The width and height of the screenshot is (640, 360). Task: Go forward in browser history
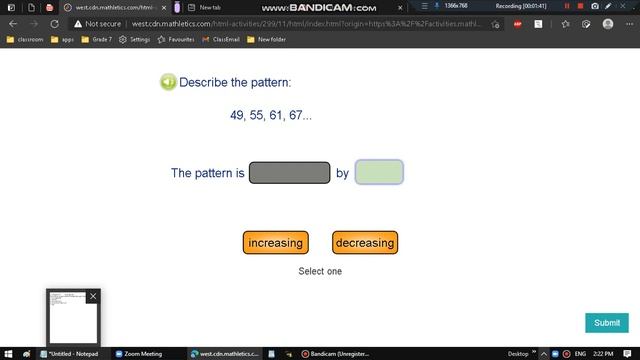click(x=33, y=24)
